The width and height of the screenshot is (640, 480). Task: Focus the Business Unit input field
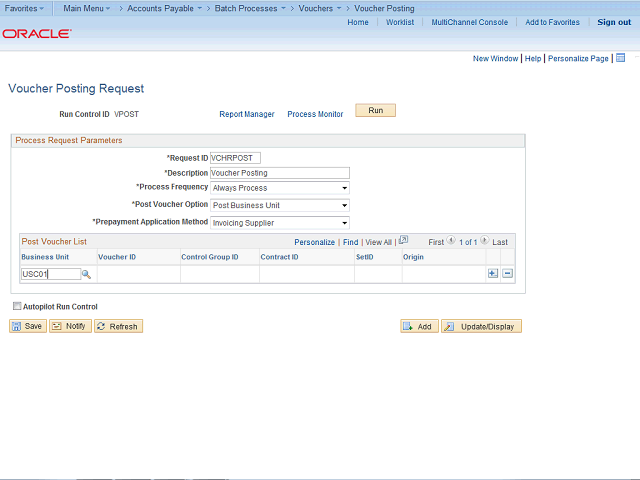pyautogui.click(x=51, y=274)
